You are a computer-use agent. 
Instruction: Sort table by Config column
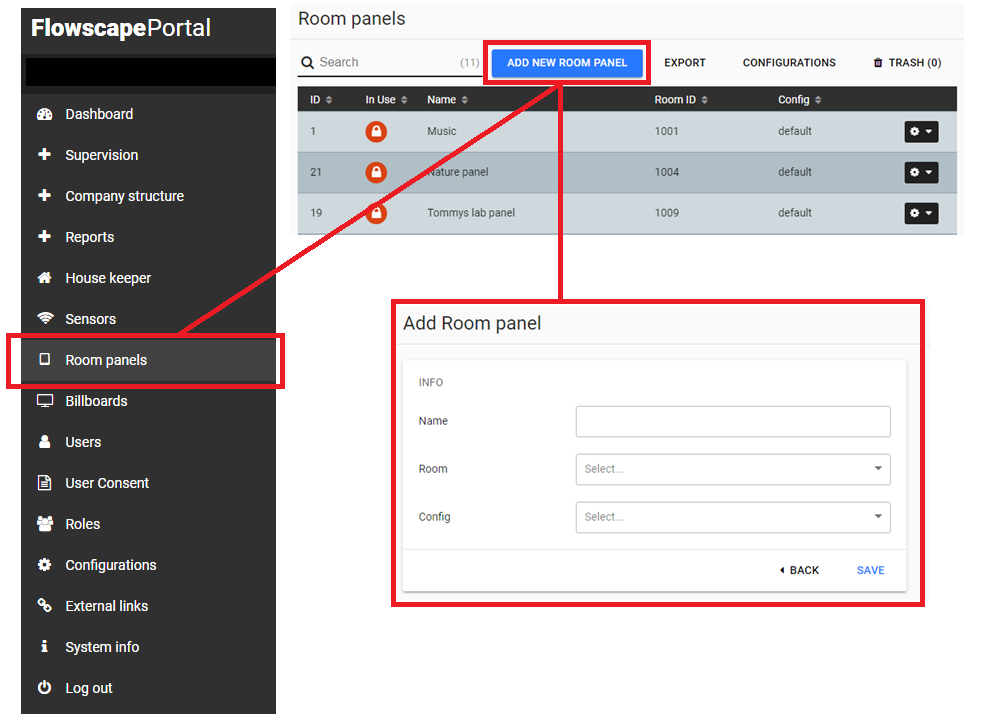(x=799, y=100)
